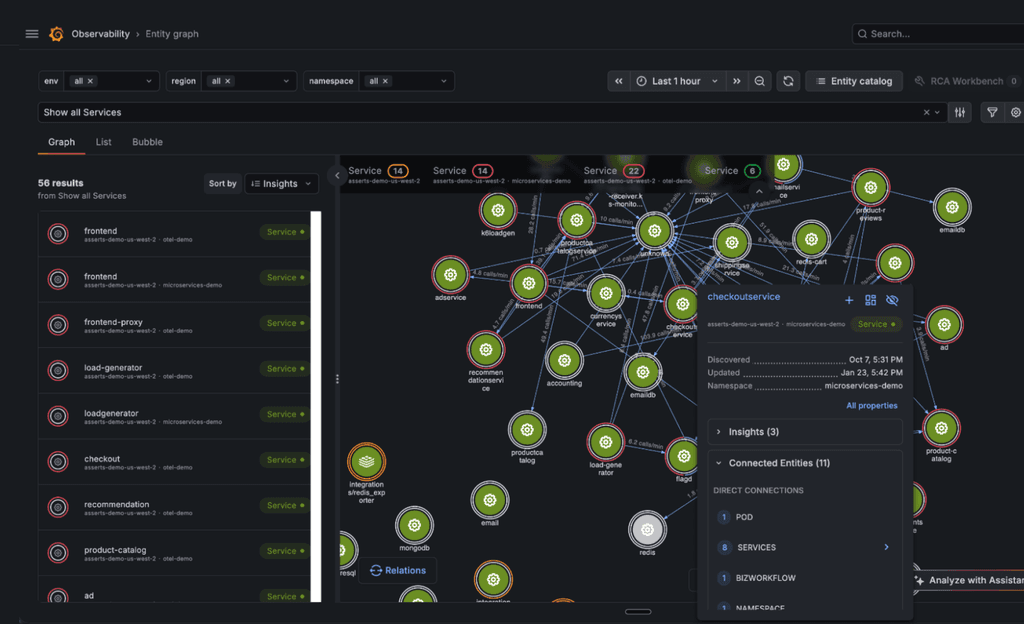This screenshot has height=624, width=1024.
Task: Select the gray redis node
Action: [647, 529]
